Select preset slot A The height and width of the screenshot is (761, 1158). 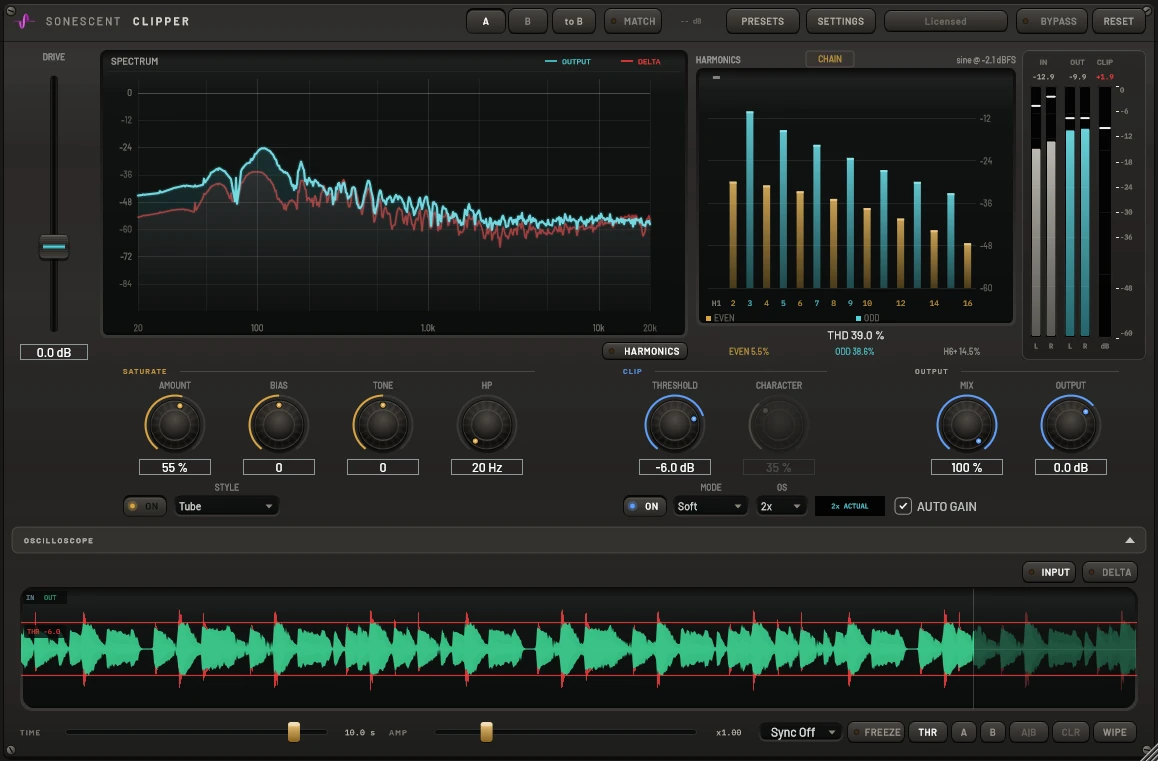[x=485, y=21]
